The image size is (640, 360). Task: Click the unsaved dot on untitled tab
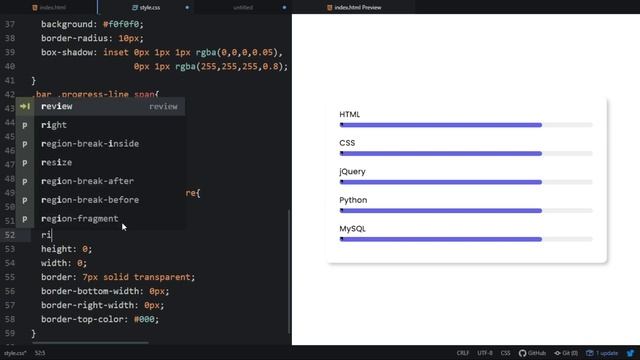coord(284,7)
